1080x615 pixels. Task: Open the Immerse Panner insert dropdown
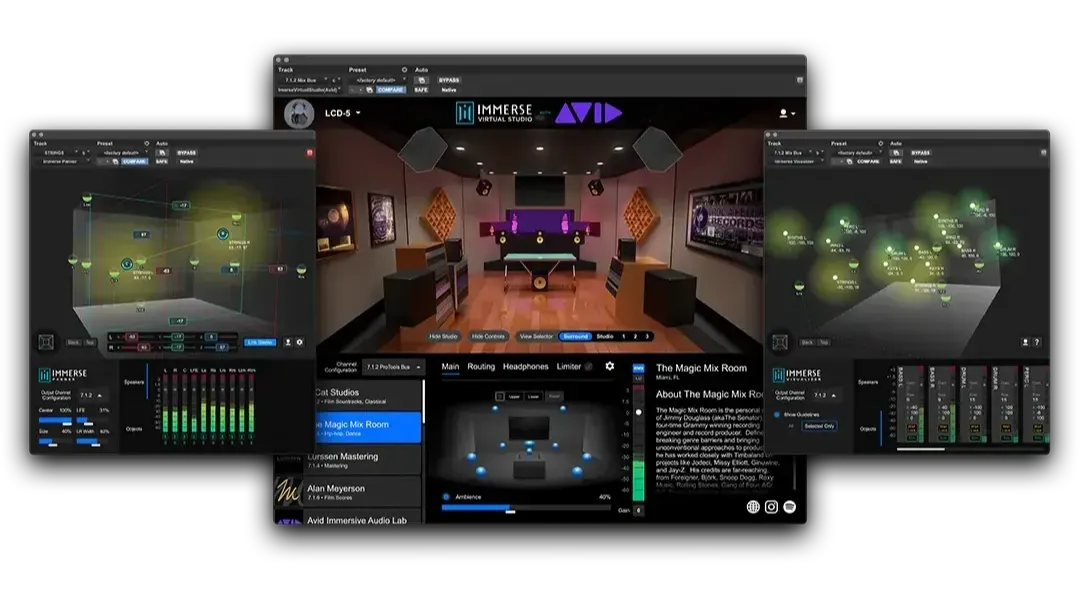63,162
